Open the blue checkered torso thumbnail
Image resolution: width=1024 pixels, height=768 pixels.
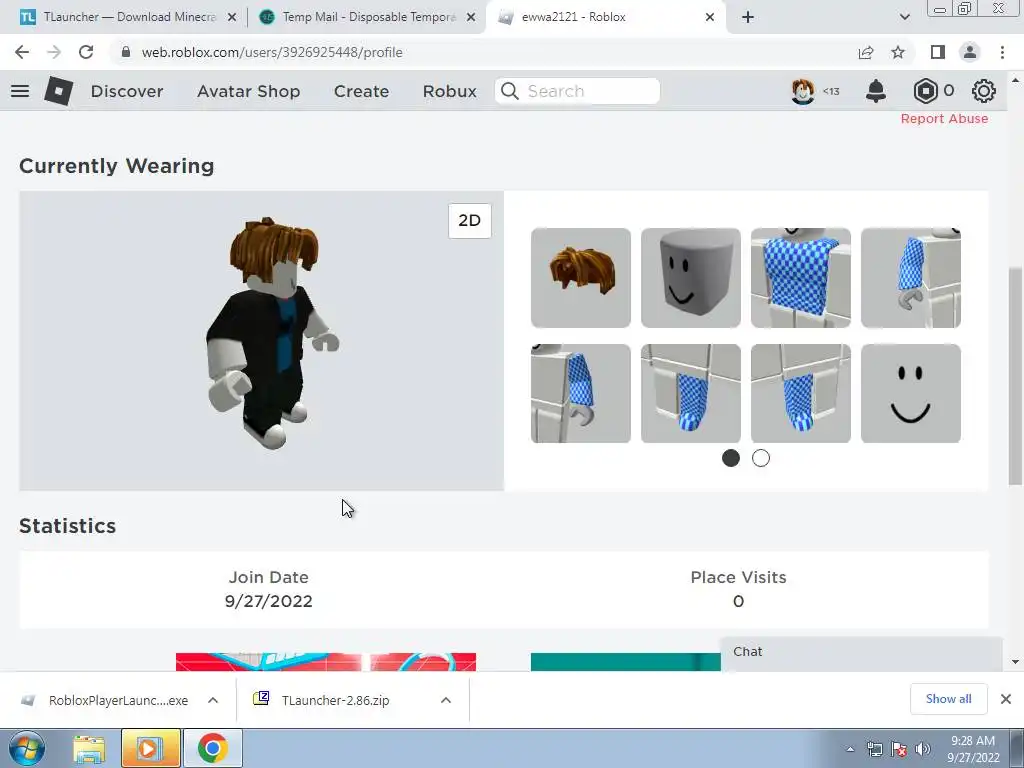pos(801,278)
